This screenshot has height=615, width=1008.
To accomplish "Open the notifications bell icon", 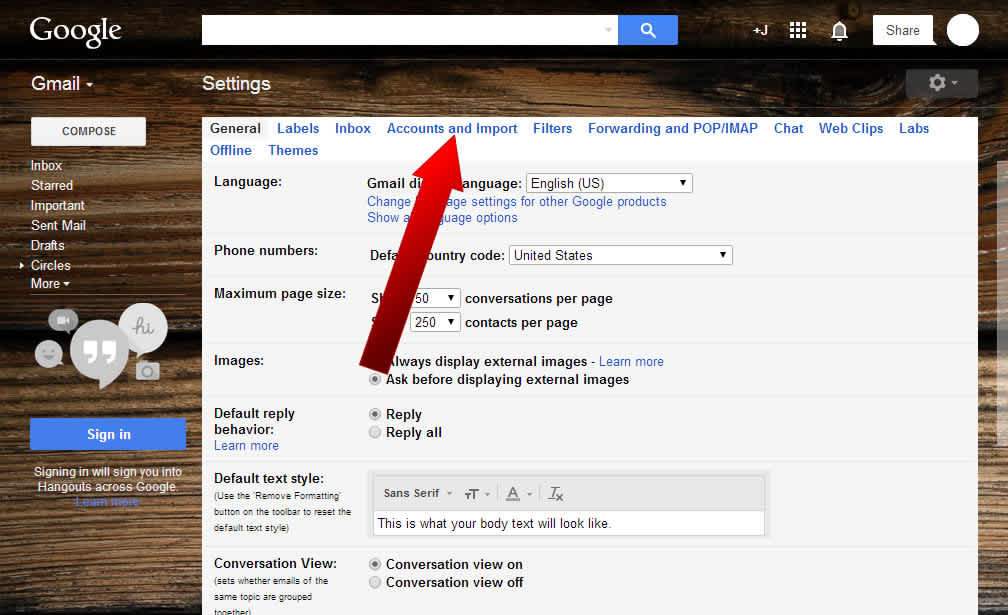I will [839, 31].
